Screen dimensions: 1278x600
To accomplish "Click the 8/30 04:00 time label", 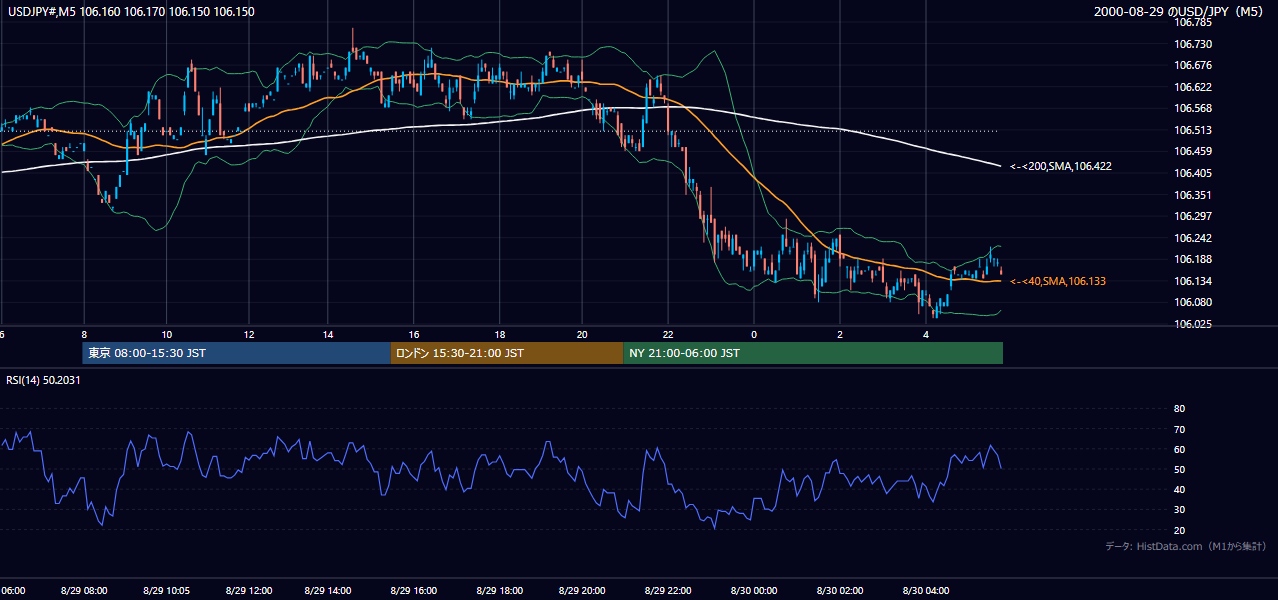I will point(926,590).
